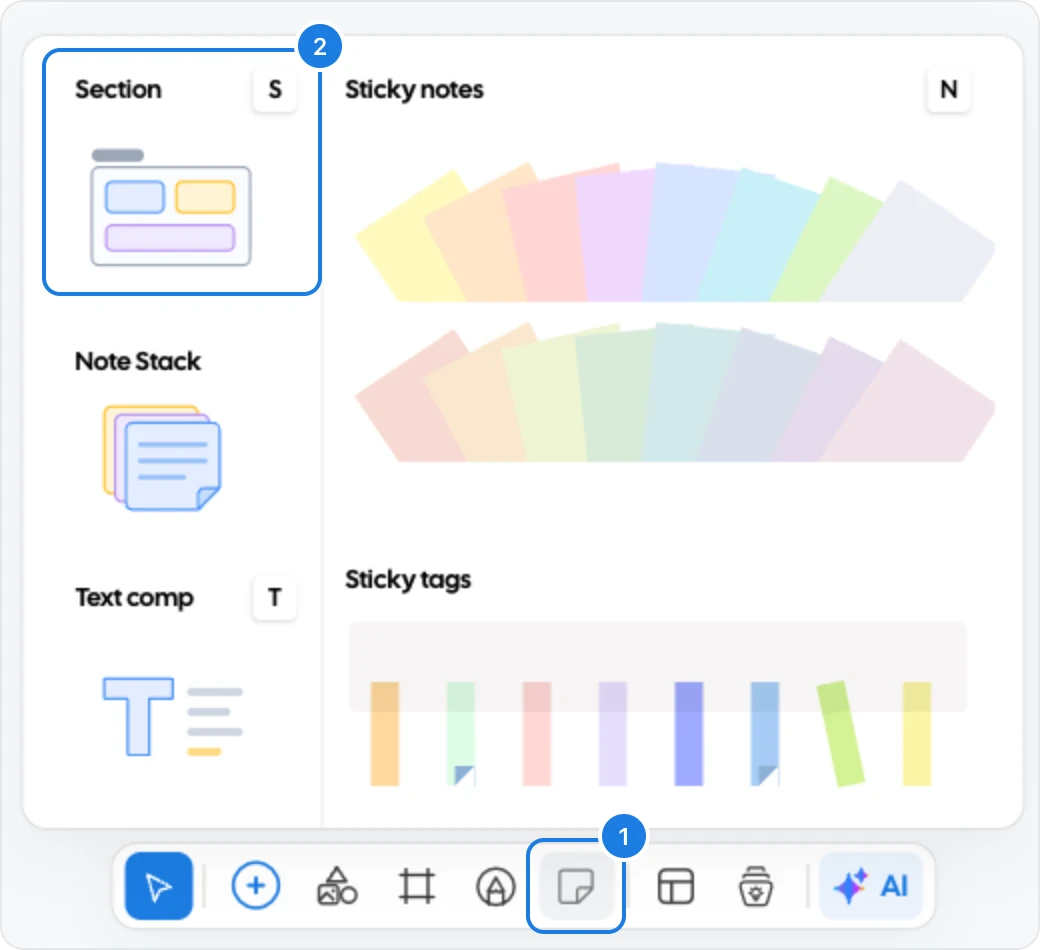The image size is (1040, 950).
Task: Choose the Section component card
Action: click(x=182, y=172)
